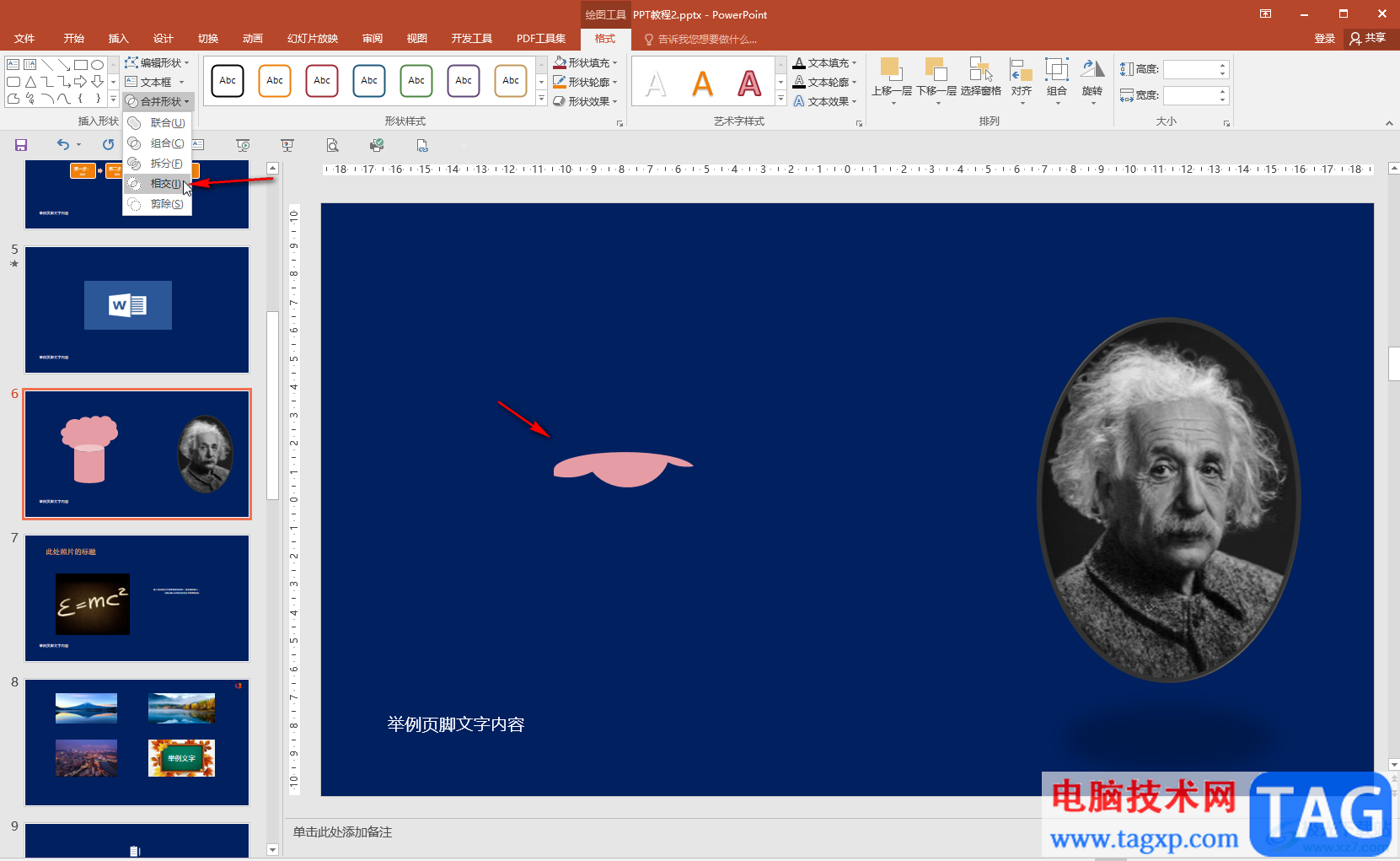The width and height of the screenshot is (1400, 861).
Task: Pick the straight line shape
Action: pyautogui.click(x=47, y=65)
